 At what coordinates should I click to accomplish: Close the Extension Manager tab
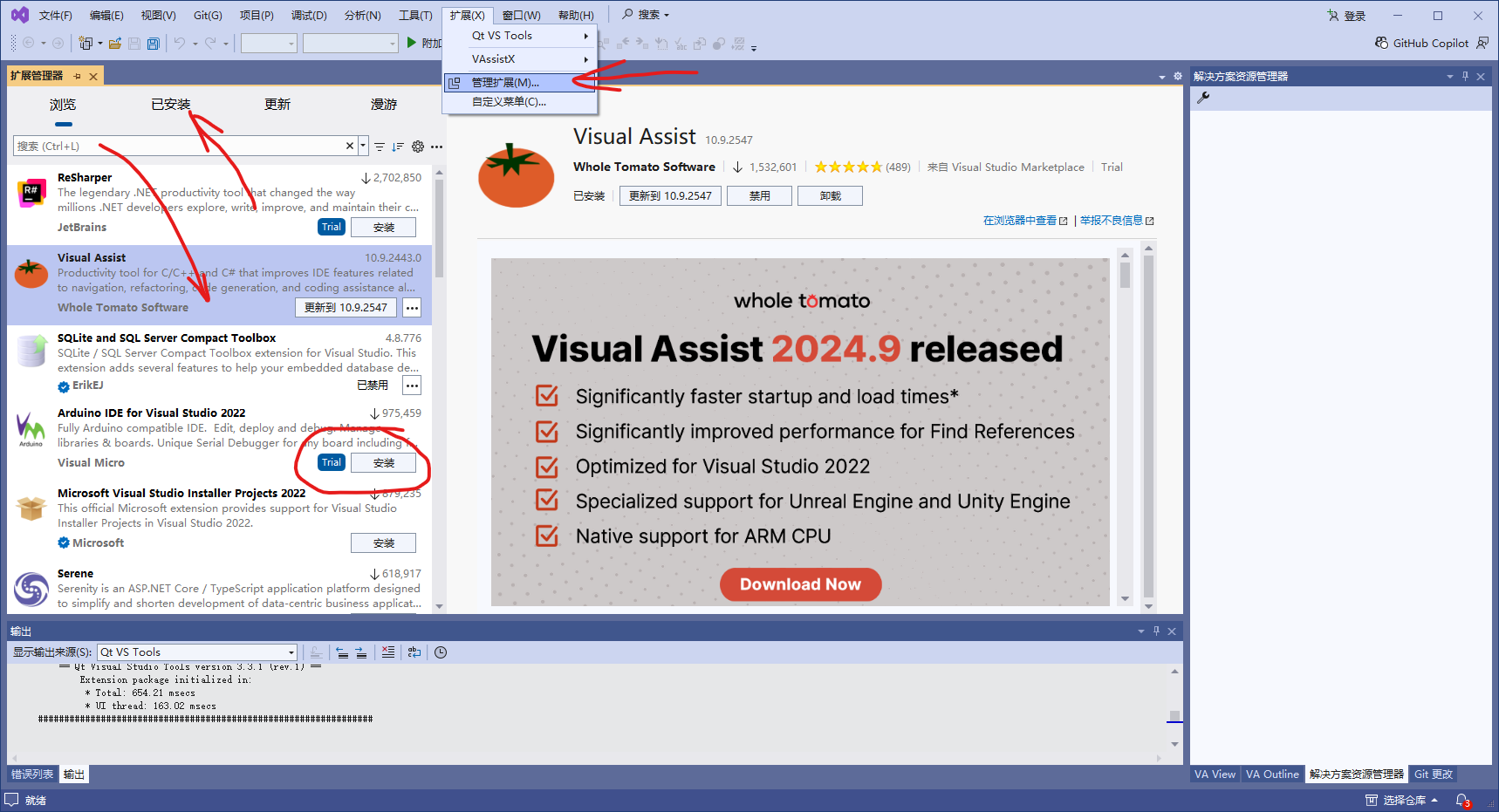(93, 77)
